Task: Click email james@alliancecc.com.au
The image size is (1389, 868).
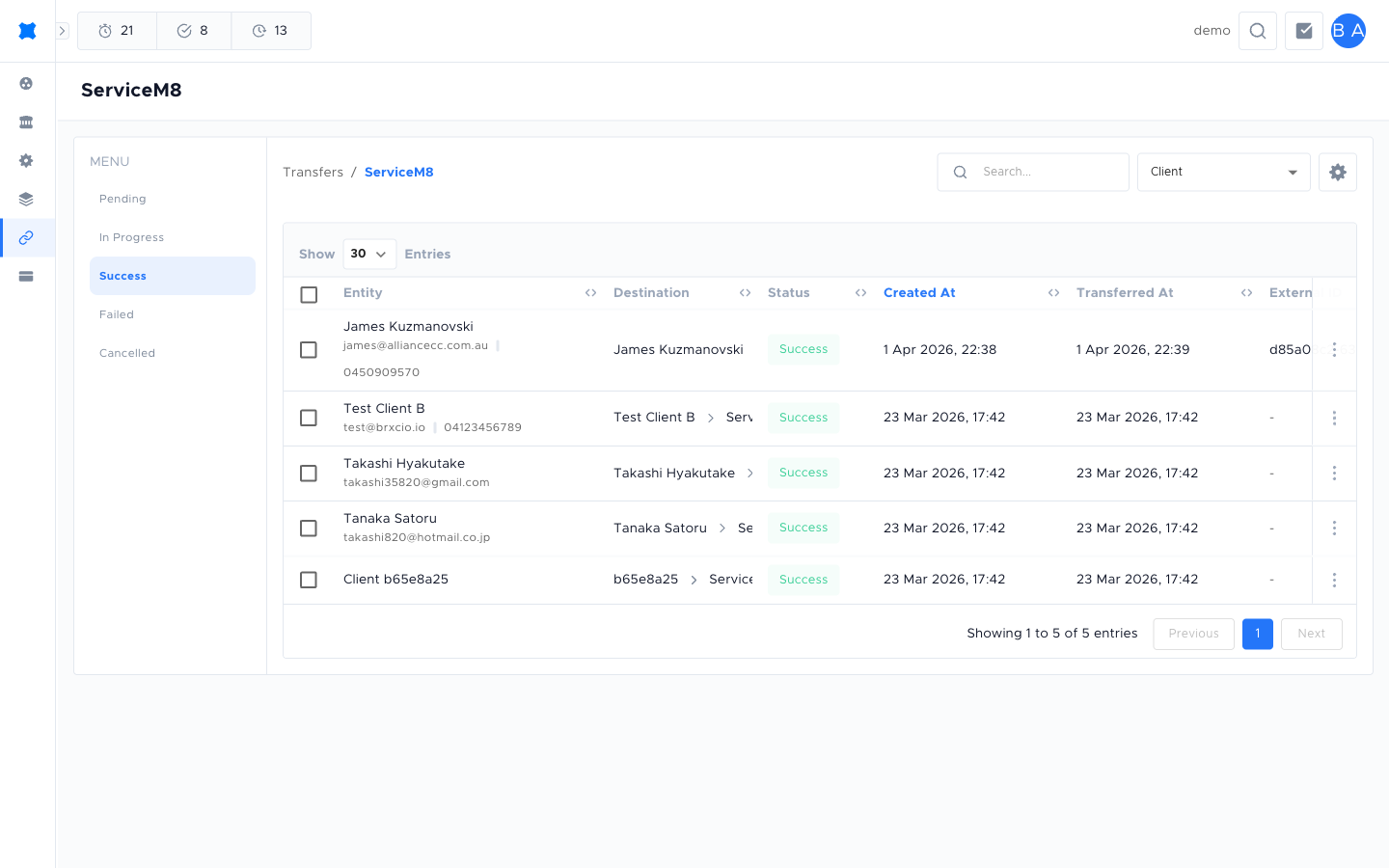Action: pos(416,345)
